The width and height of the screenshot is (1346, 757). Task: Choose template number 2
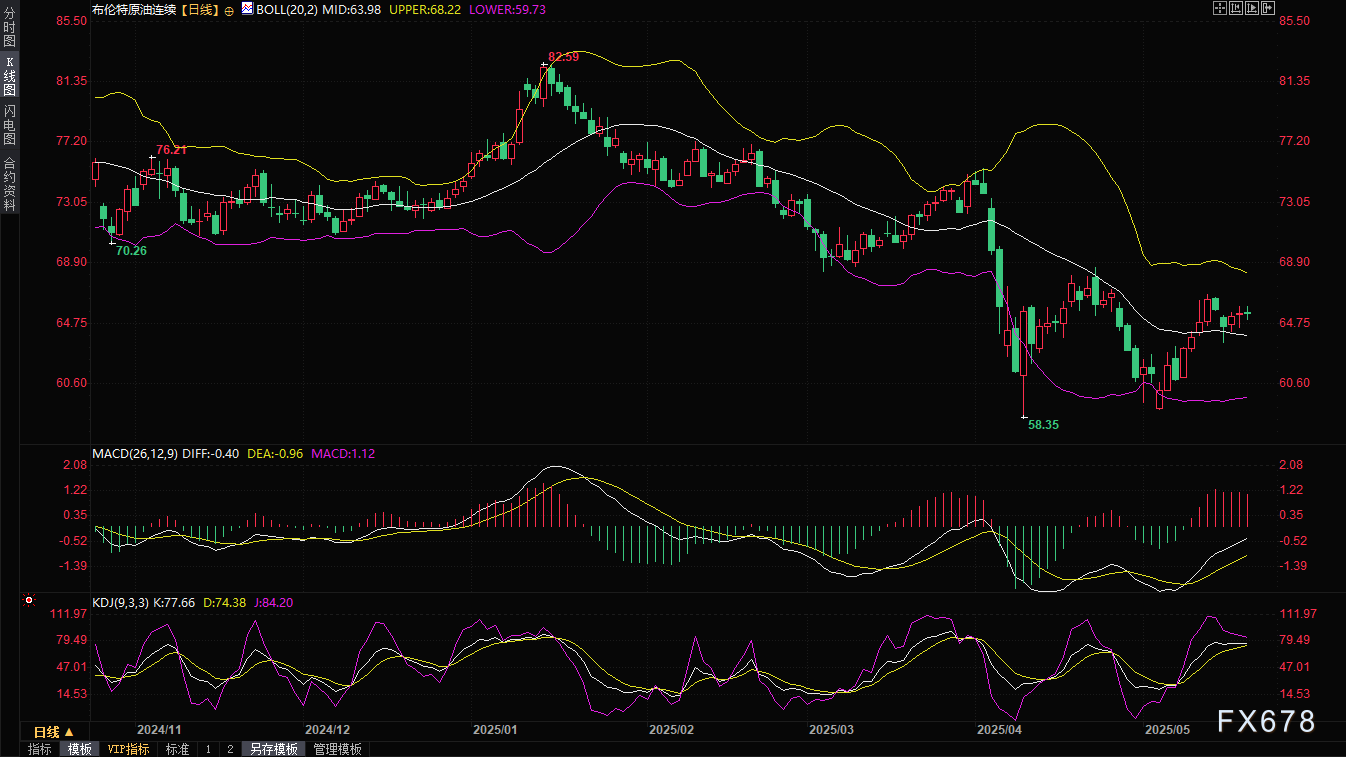point(229,749)
